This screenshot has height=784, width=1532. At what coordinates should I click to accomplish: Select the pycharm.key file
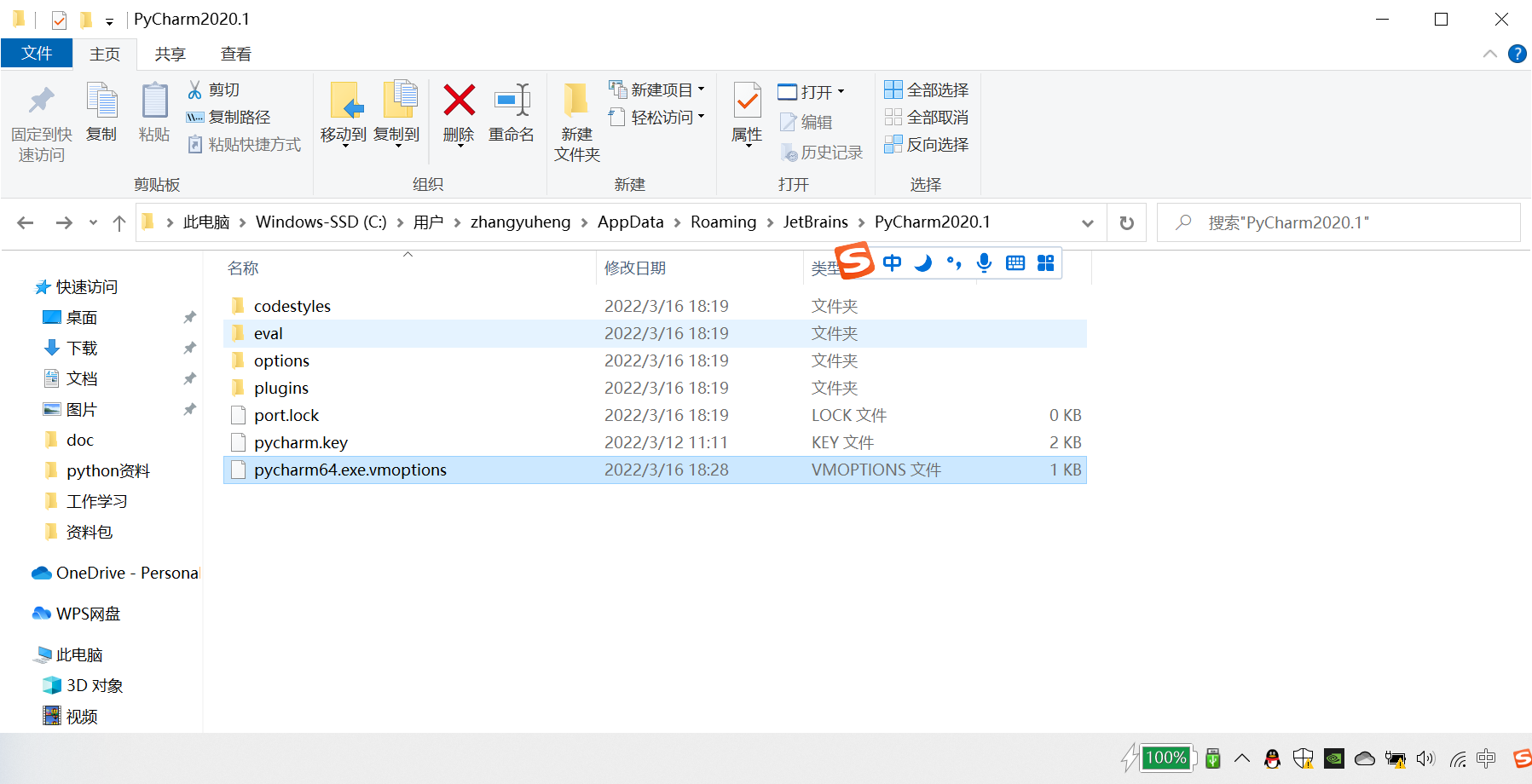click(x=655, y=442)
